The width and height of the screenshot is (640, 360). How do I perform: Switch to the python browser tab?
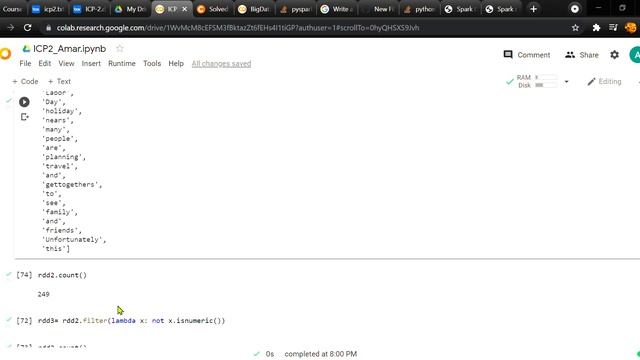tap(418, 9)
